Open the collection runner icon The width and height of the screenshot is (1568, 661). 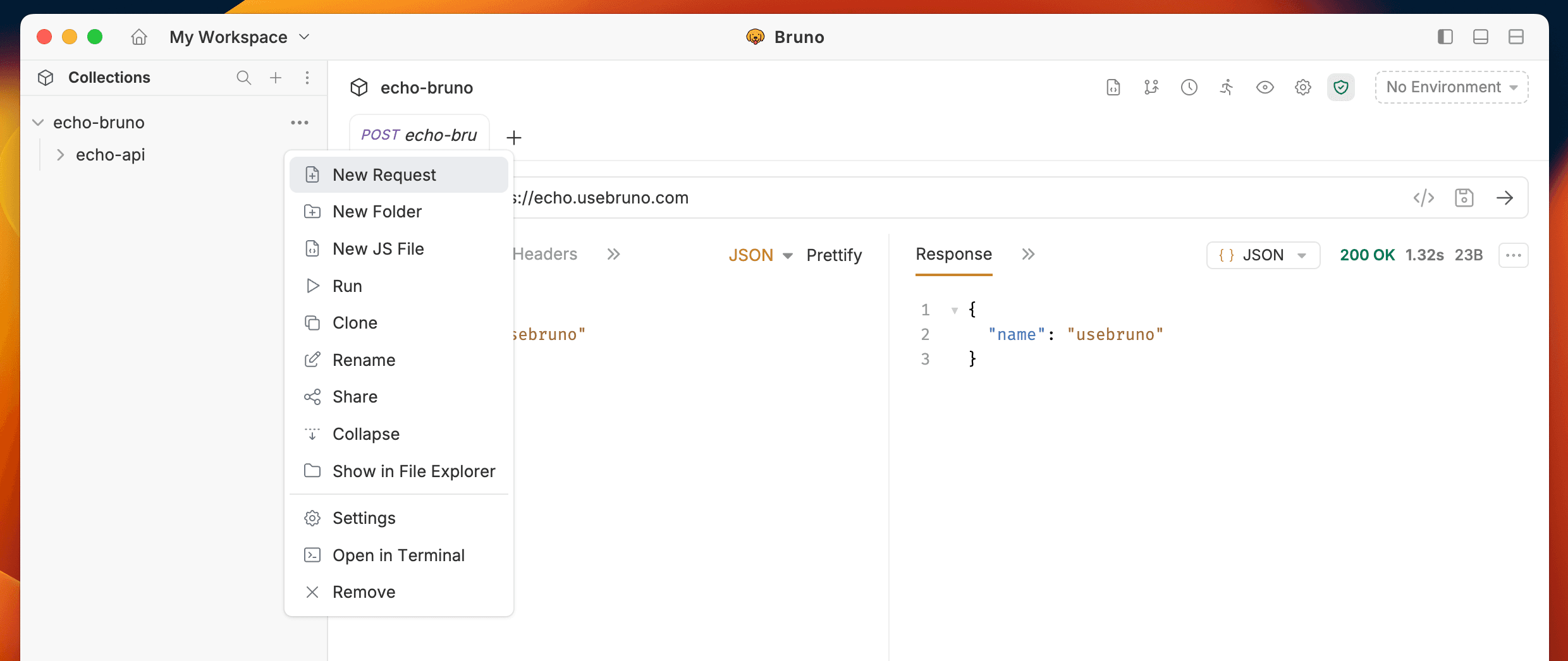[x=1227, y=87]
